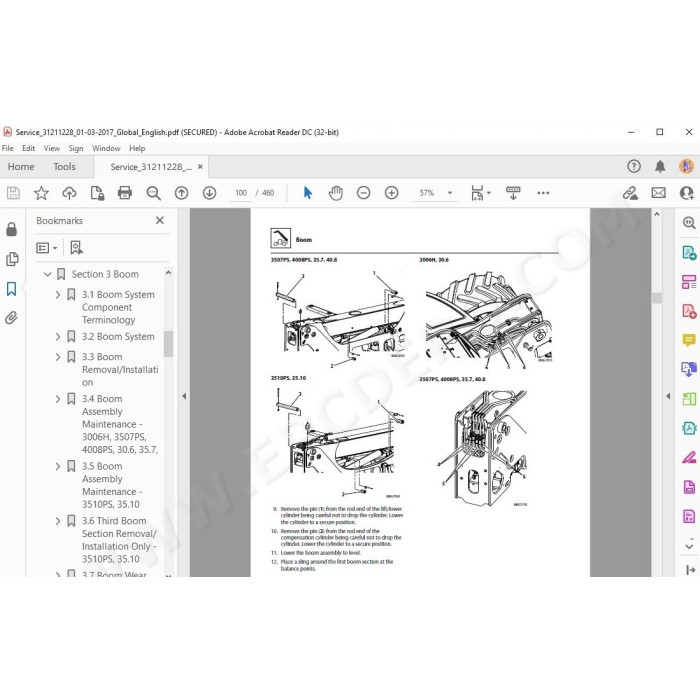Collapse the left navigation pane arrow

point(184,396)
